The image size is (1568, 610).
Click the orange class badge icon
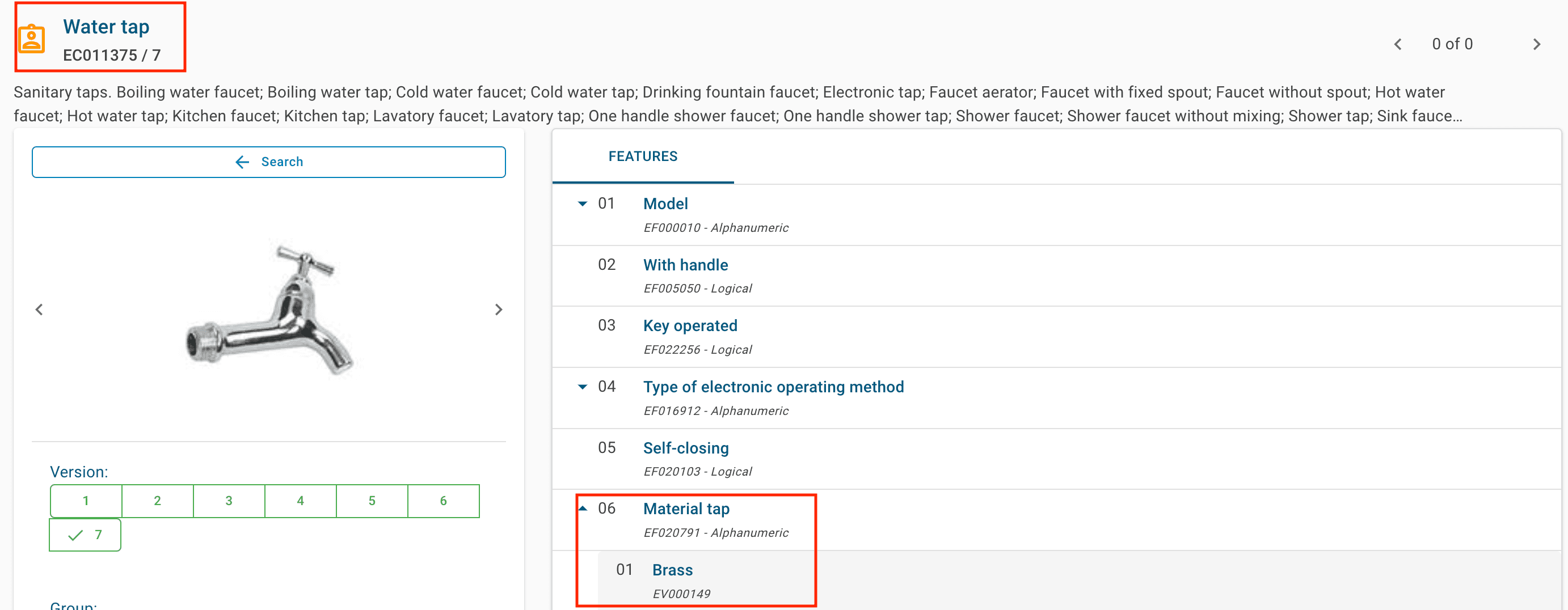tap(32, 39)
